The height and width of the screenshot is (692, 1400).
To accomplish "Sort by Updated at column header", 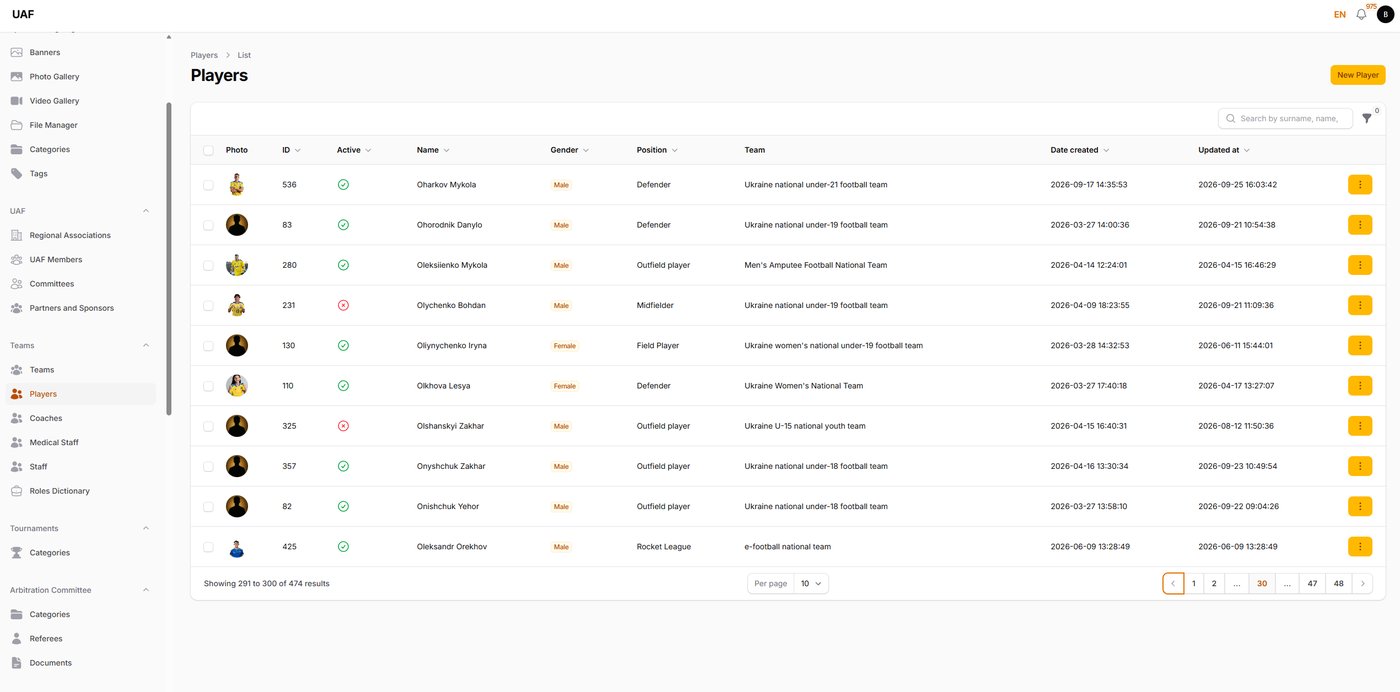I will click(x=1224, y=150).
